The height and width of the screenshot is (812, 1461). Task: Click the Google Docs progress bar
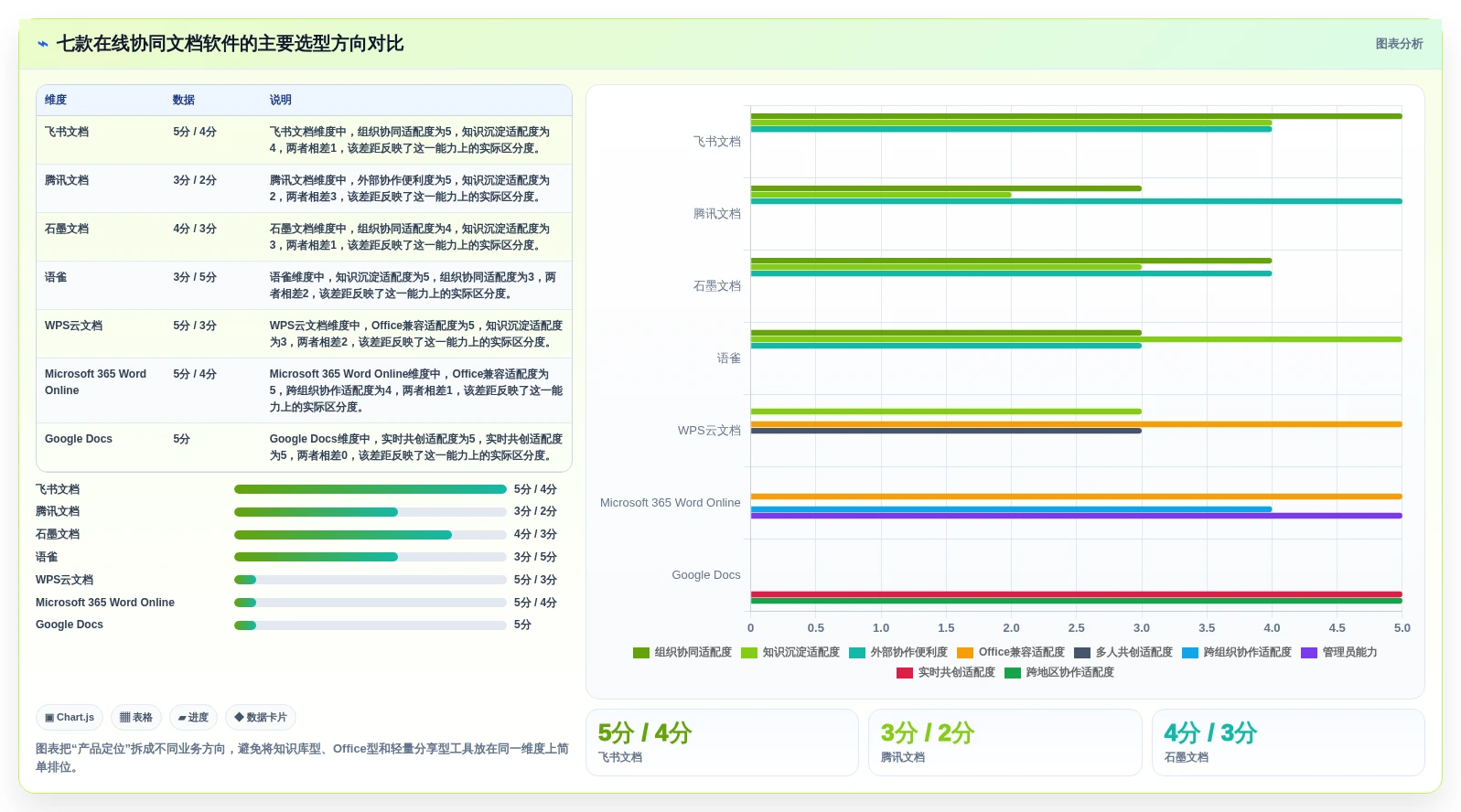(371, 625)
